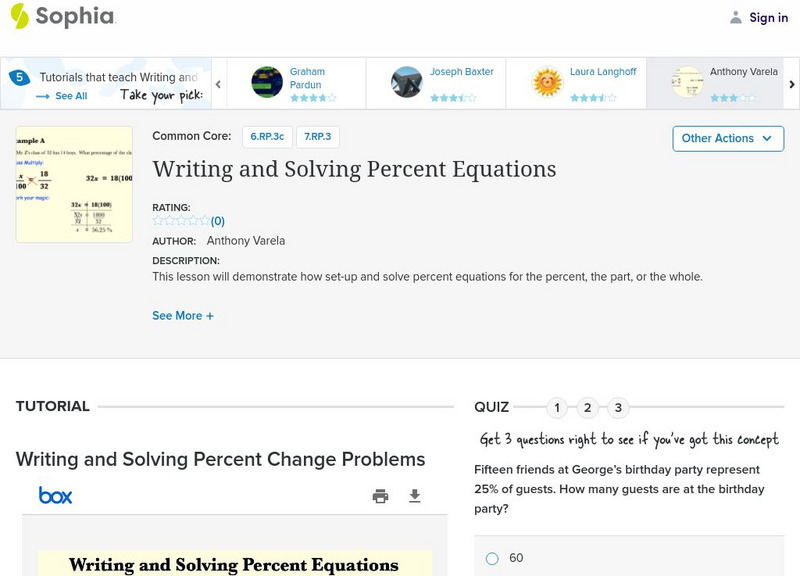Click the download icon in Box viewer

[415, 496]
